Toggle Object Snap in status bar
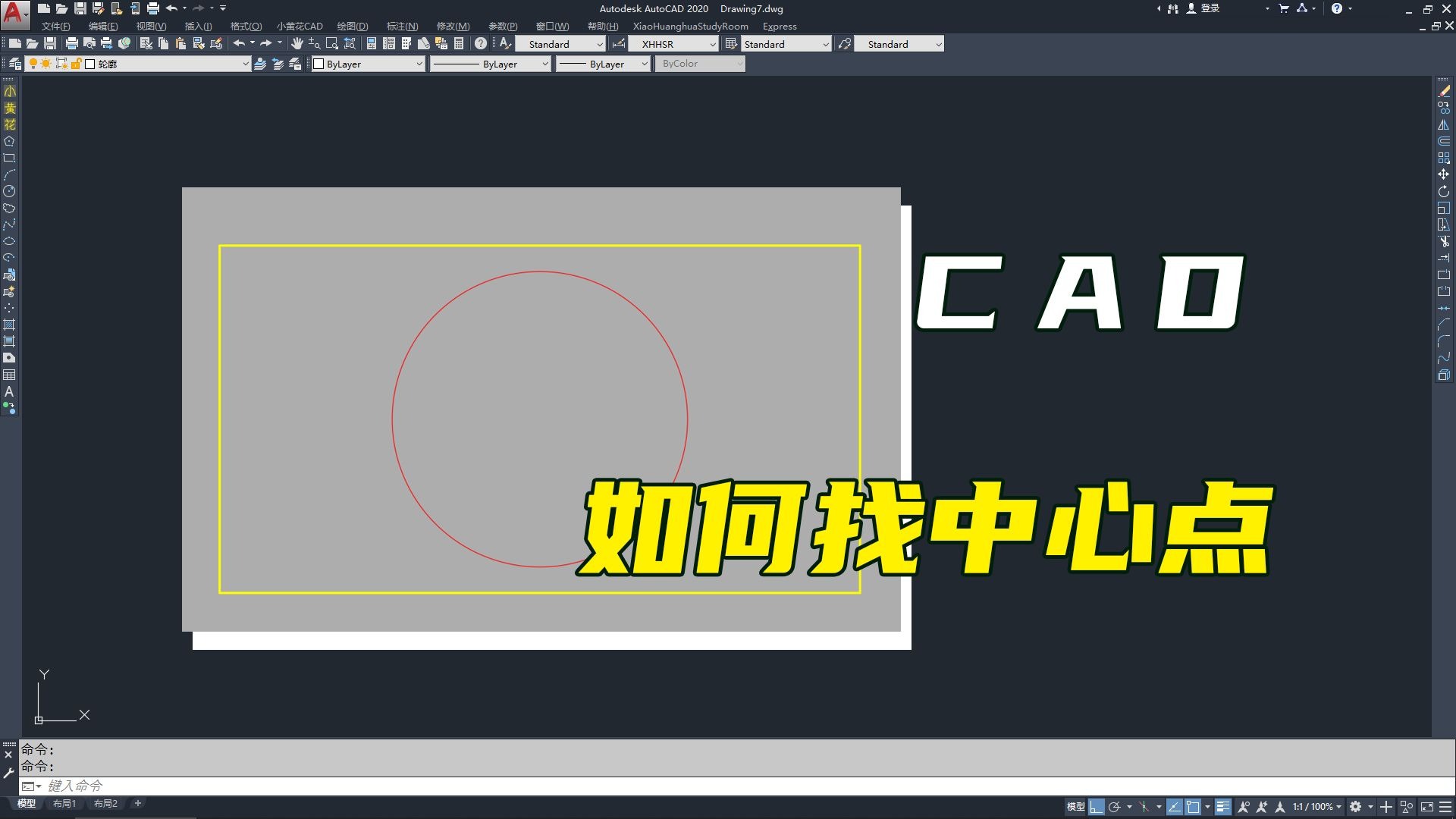This screenshot has height=819, width=1456. [1193, 807]
